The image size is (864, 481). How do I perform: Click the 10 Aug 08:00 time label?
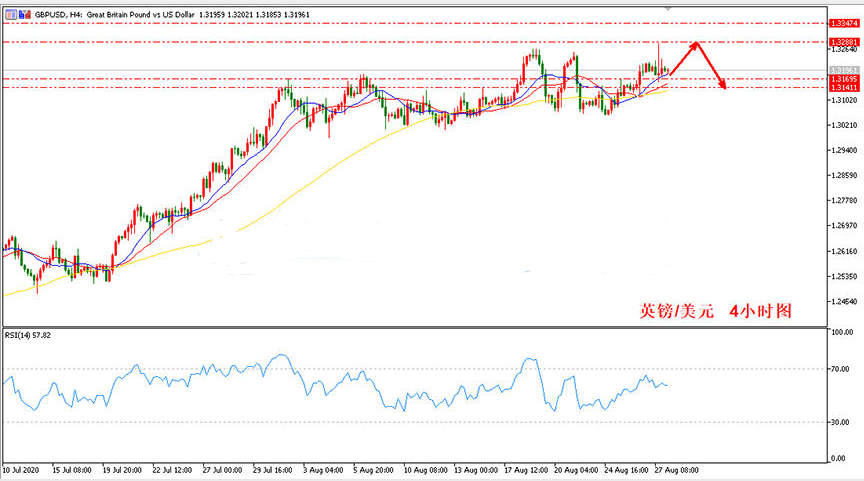pyautogui.click(x=425, y=470)
